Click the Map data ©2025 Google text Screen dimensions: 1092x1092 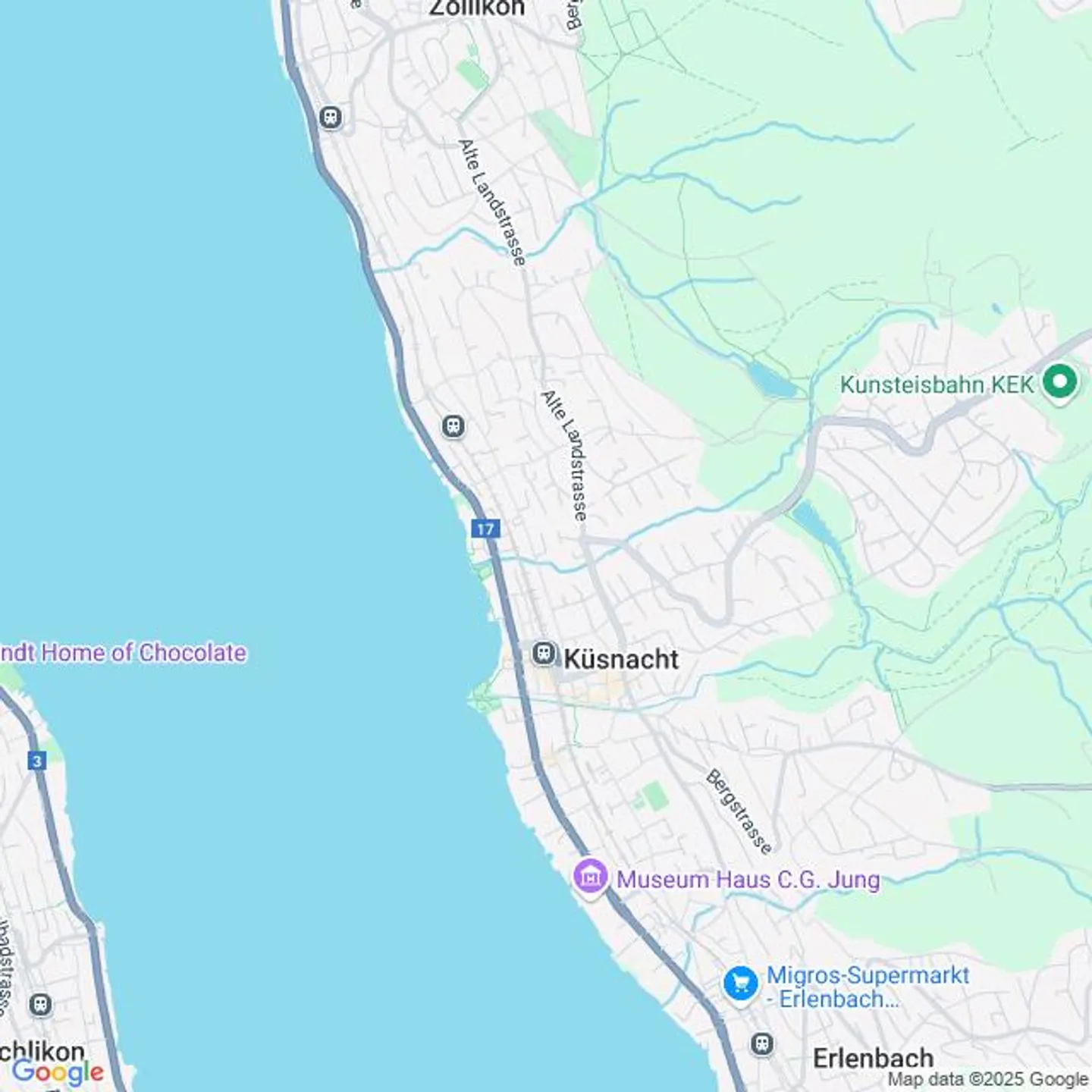pyautogui.click(x=988, y=1078)
